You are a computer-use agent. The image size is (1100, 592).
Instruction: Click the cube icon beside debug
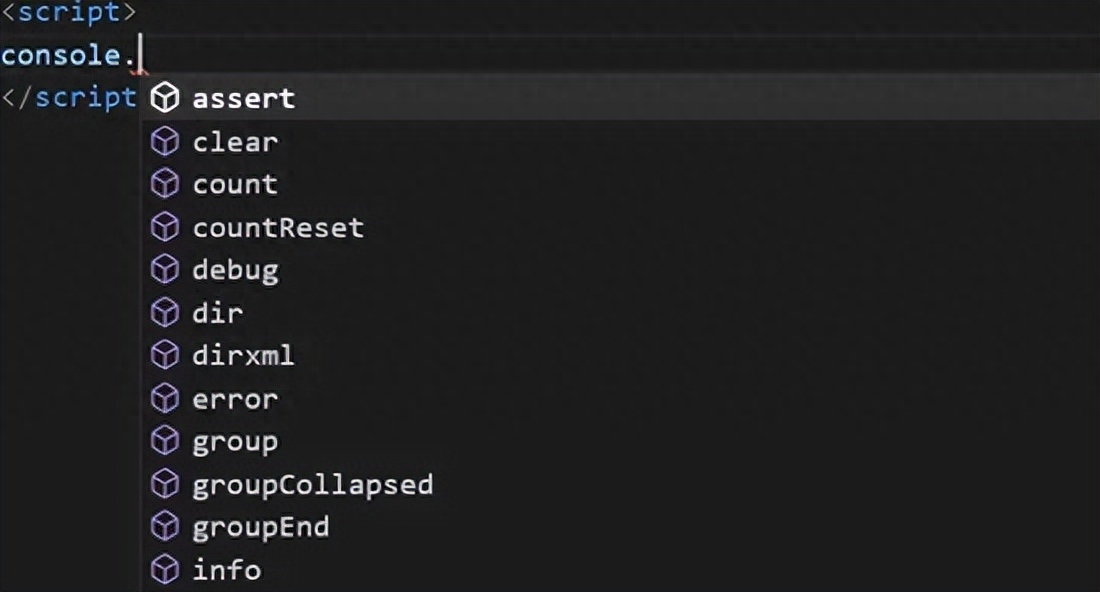point(165,270)
